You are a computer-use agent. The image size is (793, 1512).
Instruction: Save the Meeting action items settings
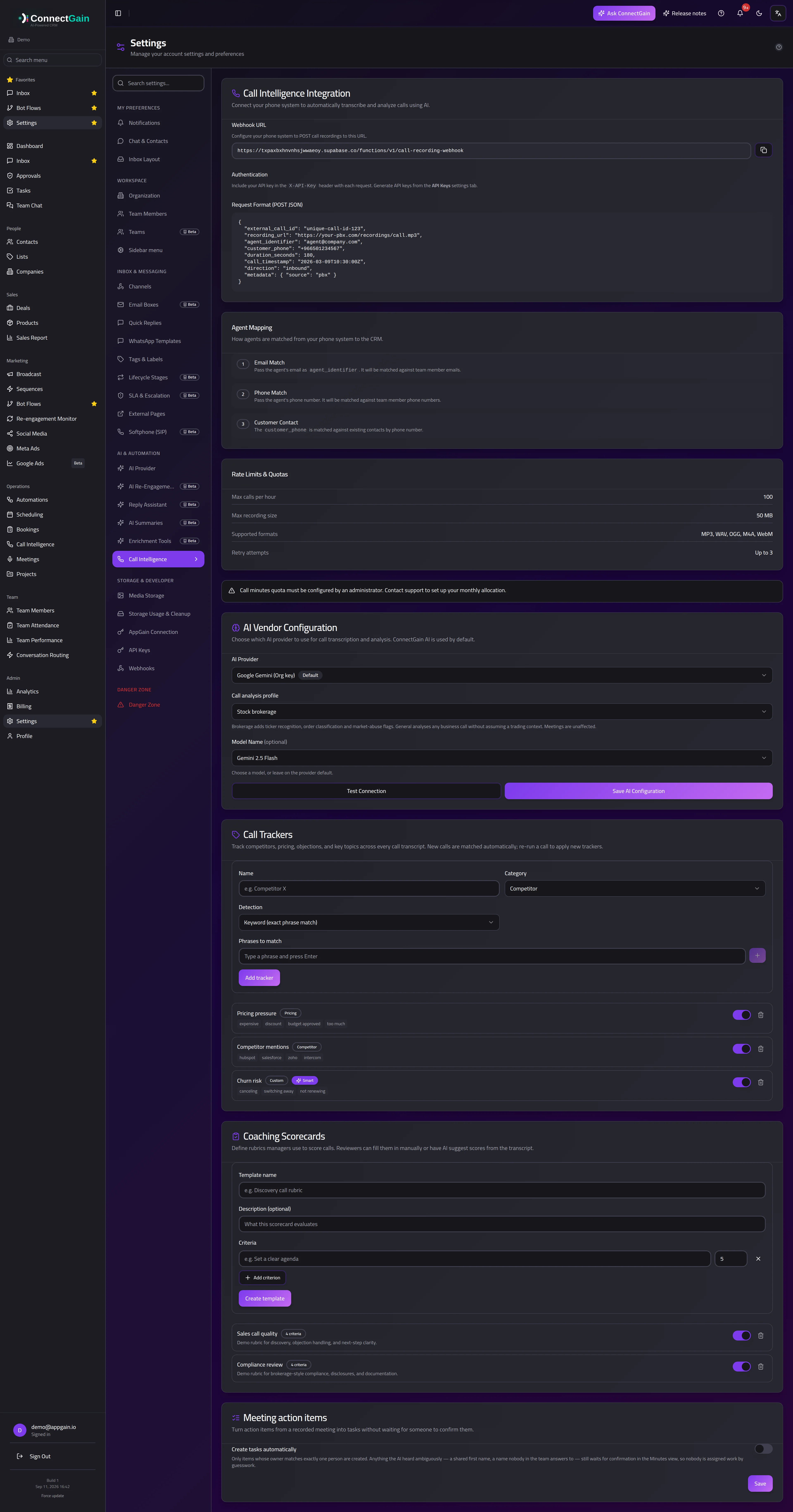click(760, 1483)
